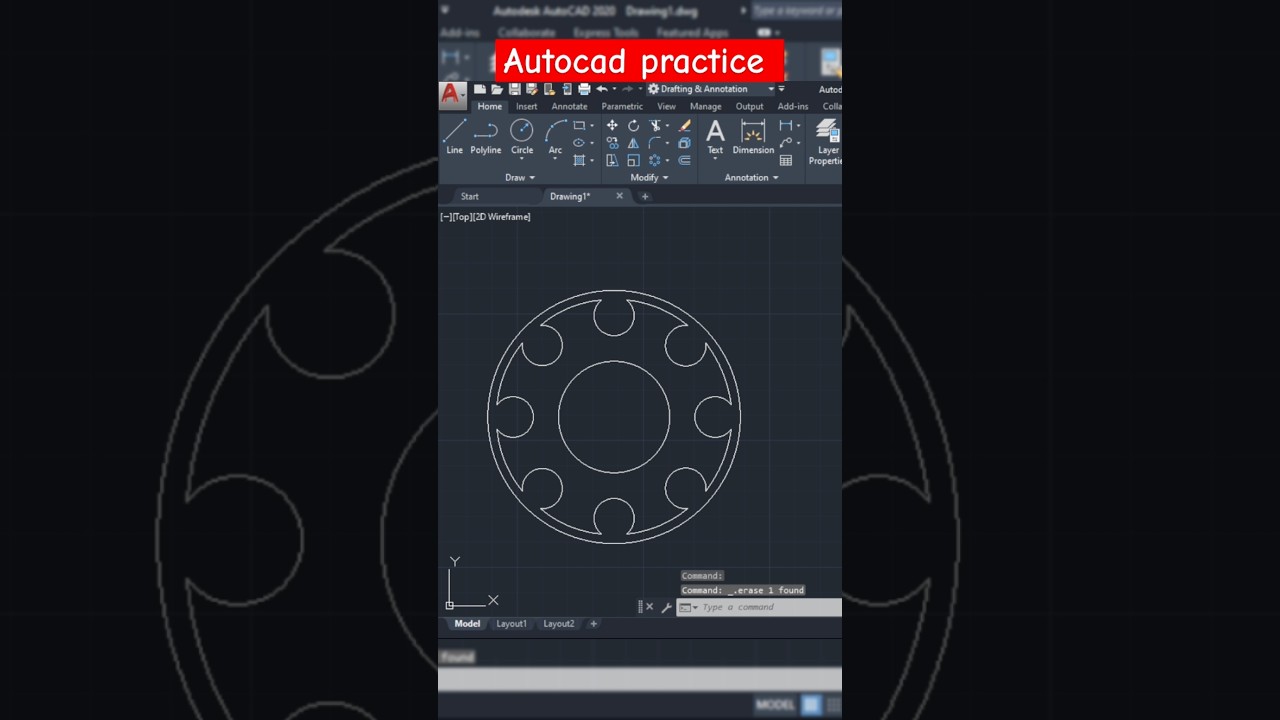Activate the Stretch tool
Image resolution: width=1280 pixels, height=720 pixels.
click(612, 160)
